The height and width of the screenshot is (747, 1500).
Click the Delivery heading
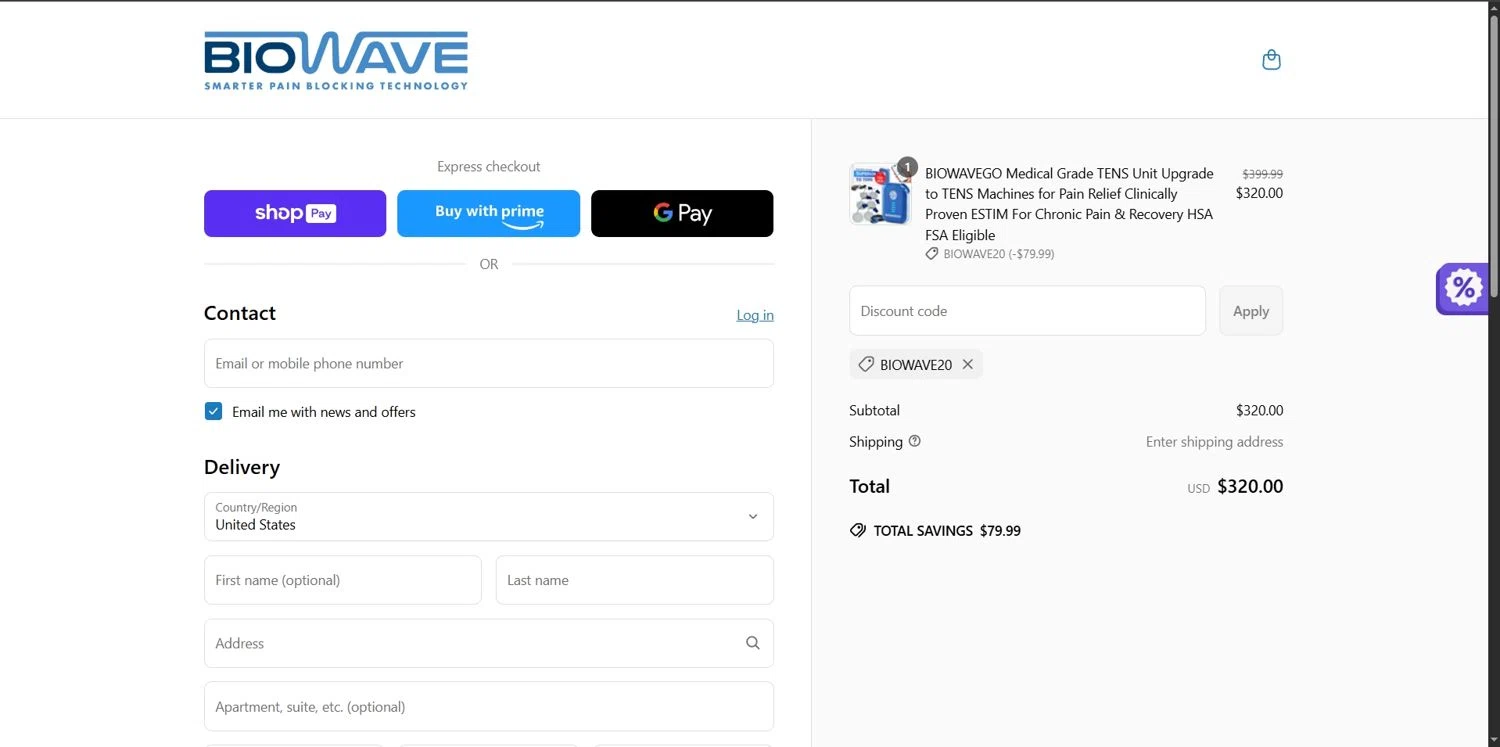tap(242, 467)
